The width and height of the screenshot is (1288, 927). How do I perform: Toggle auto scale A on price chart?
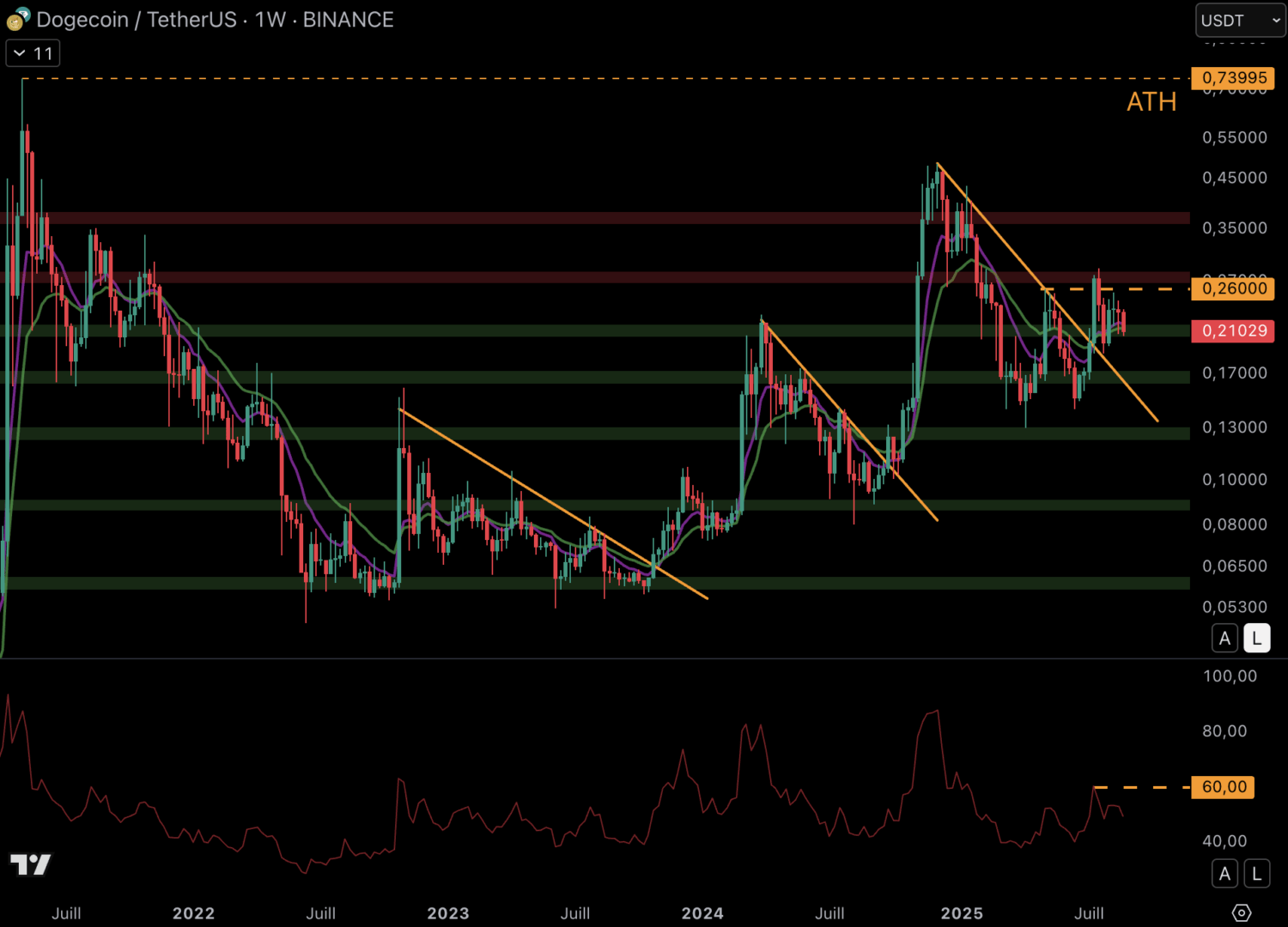point(1225,638)
